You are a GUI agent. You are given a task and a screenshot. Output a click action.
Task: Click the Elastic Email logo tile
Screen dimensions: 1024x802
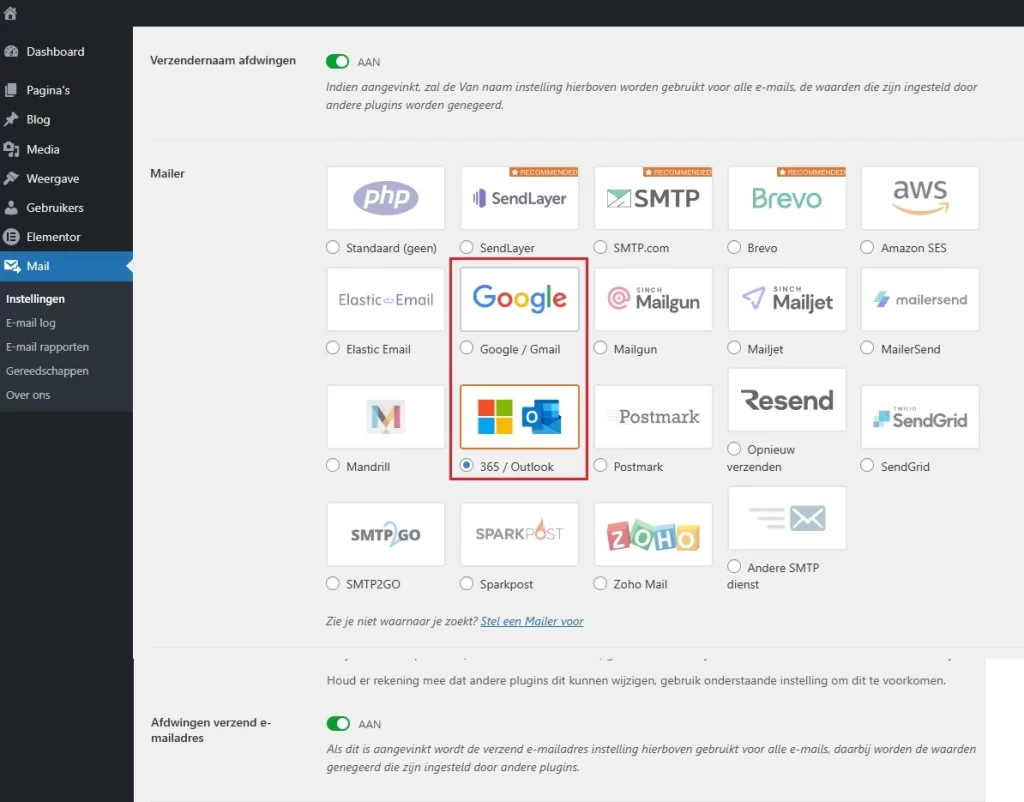pos(385,299)
